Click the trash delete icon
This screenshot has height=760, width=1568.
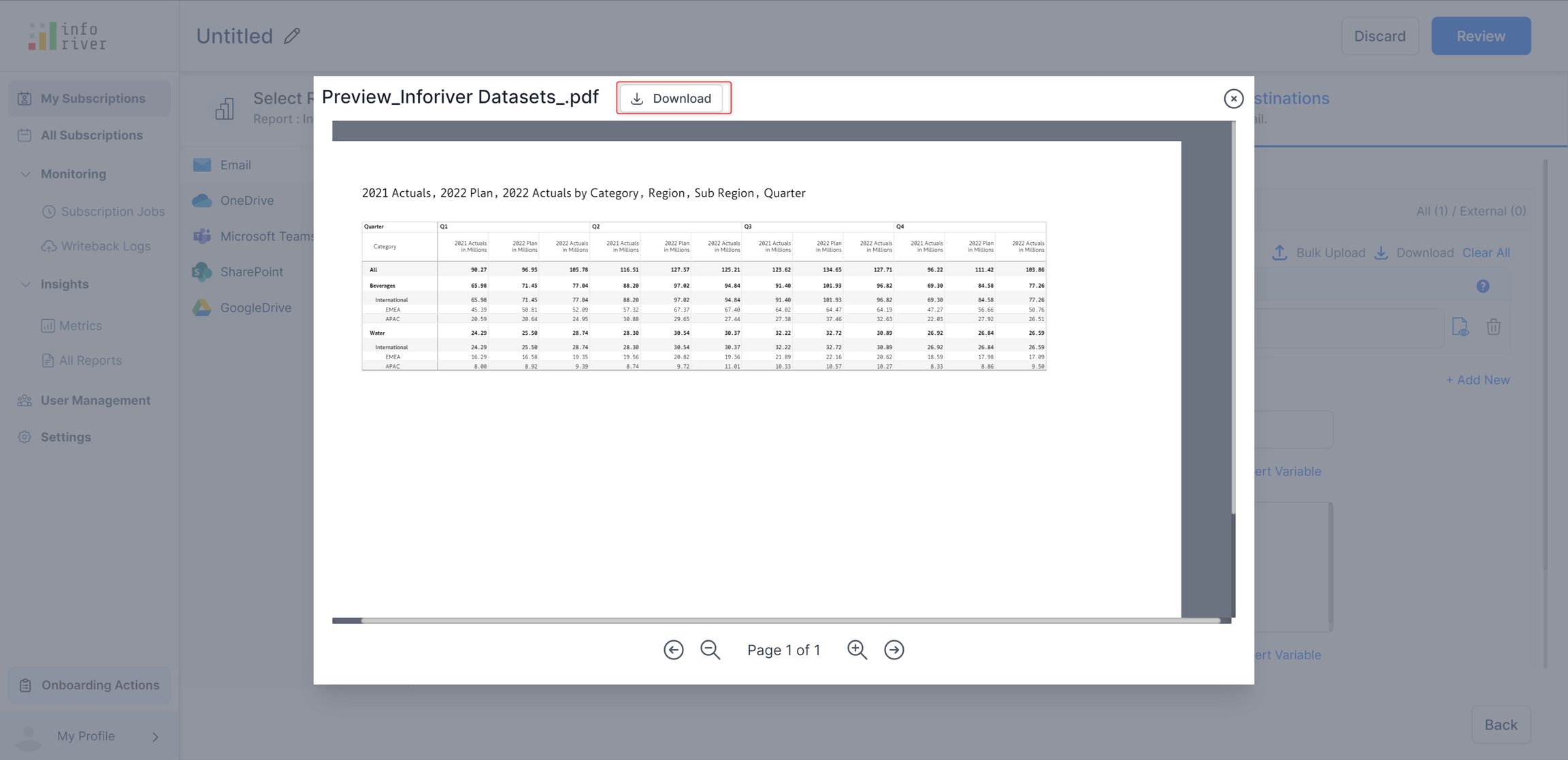click(1493, 327)
